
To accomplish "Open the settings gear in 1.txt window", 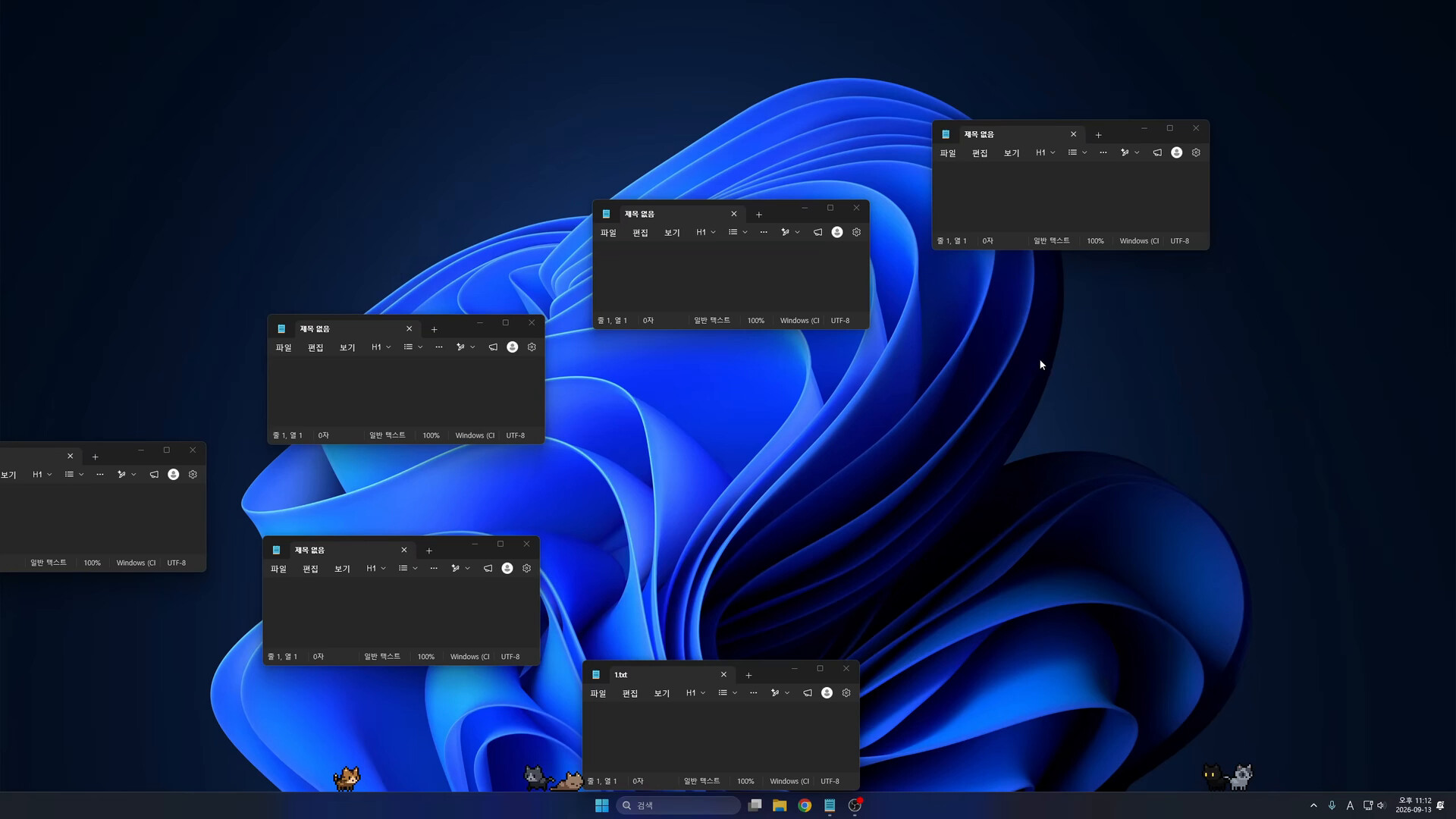I will (x=846, y=693).
